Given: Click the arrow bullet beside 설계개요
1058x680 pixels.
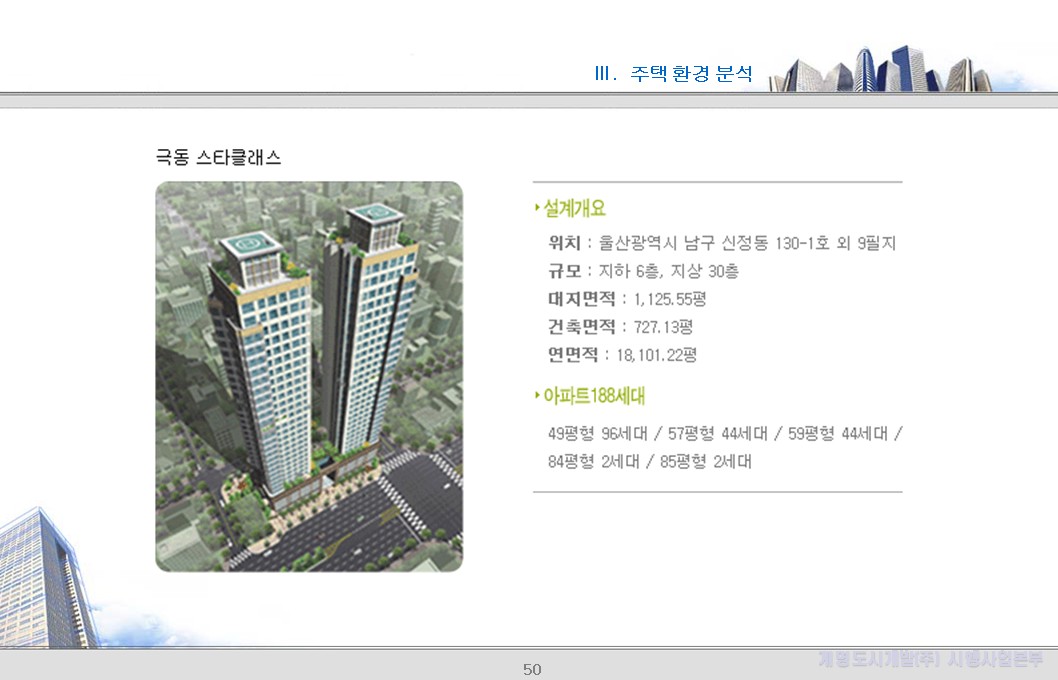Looking at the screenshot, I should click(x=537, y=209).
